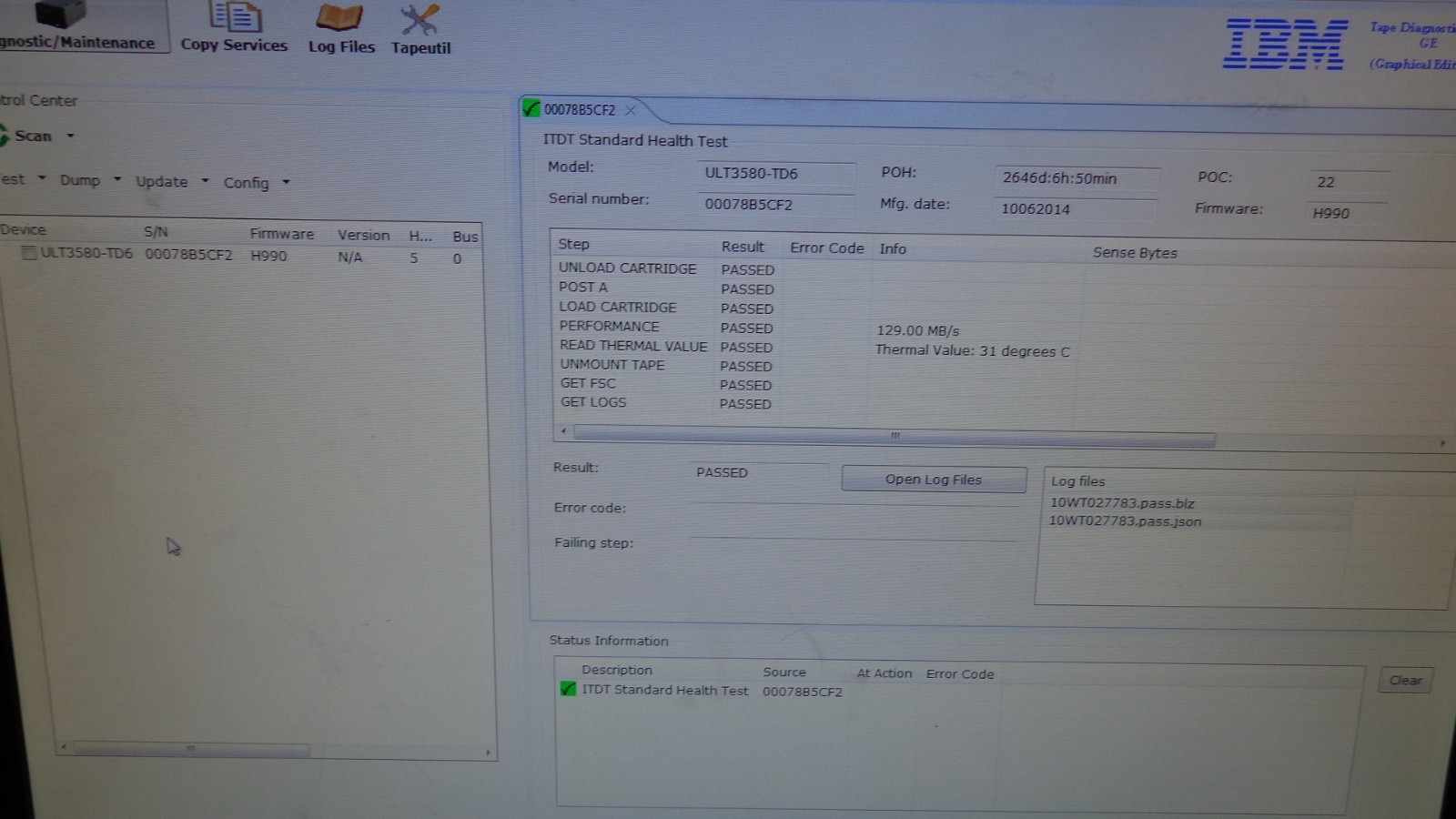
Task: Click the Result field showing PASSED
Action: [x=761, y=472]
